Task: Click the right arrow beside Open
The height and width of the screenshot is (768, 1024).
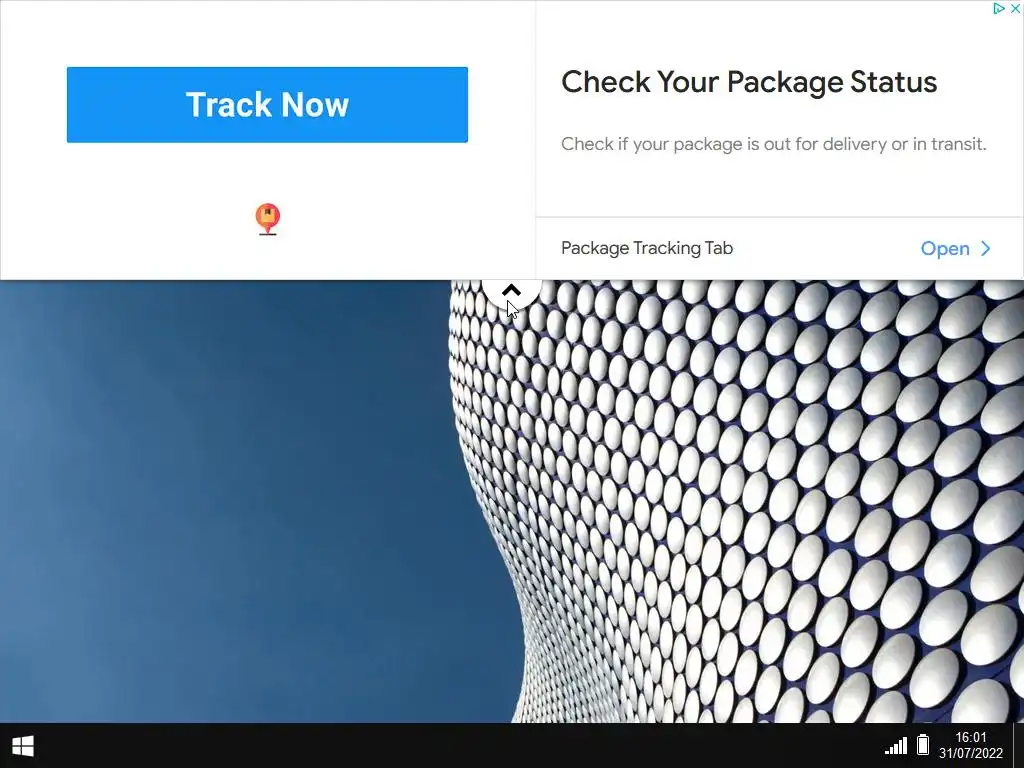Action: tap(985, 248)
